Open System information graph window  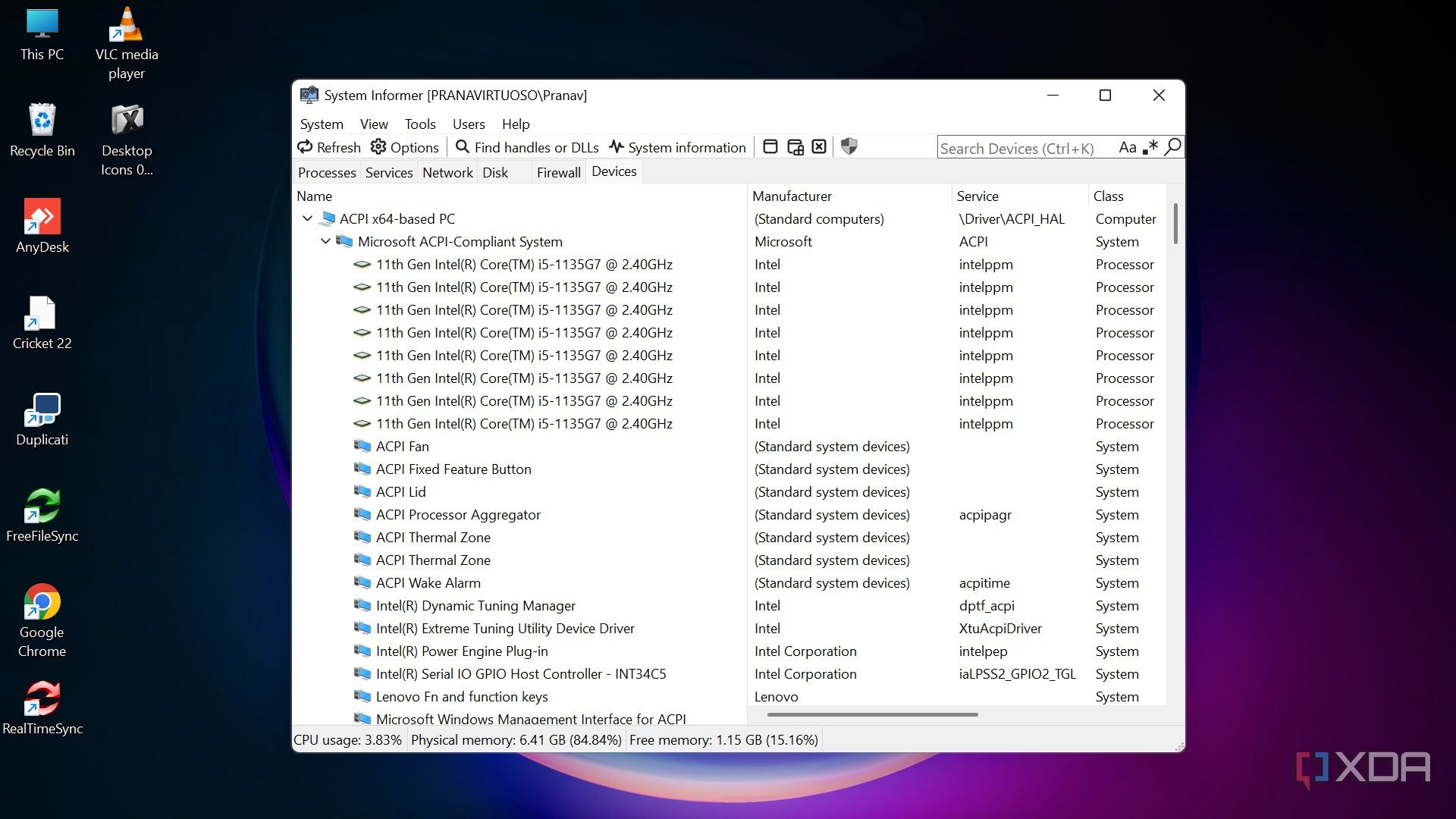[x=678, y=147]
